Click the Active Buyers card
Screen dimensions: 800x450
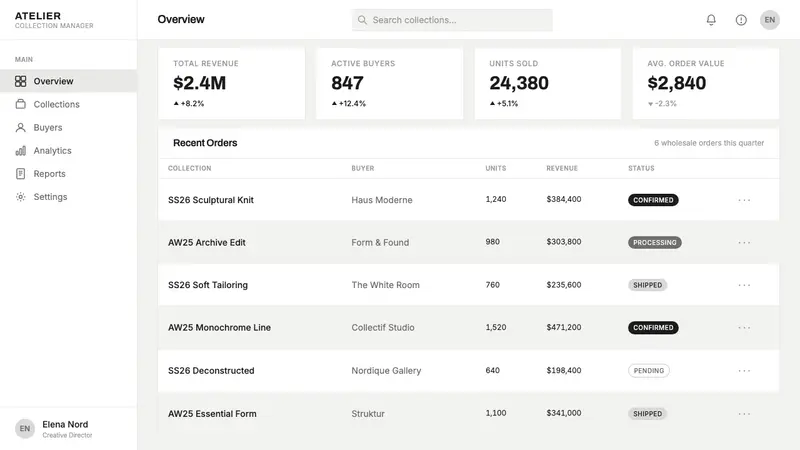point(390,84)
